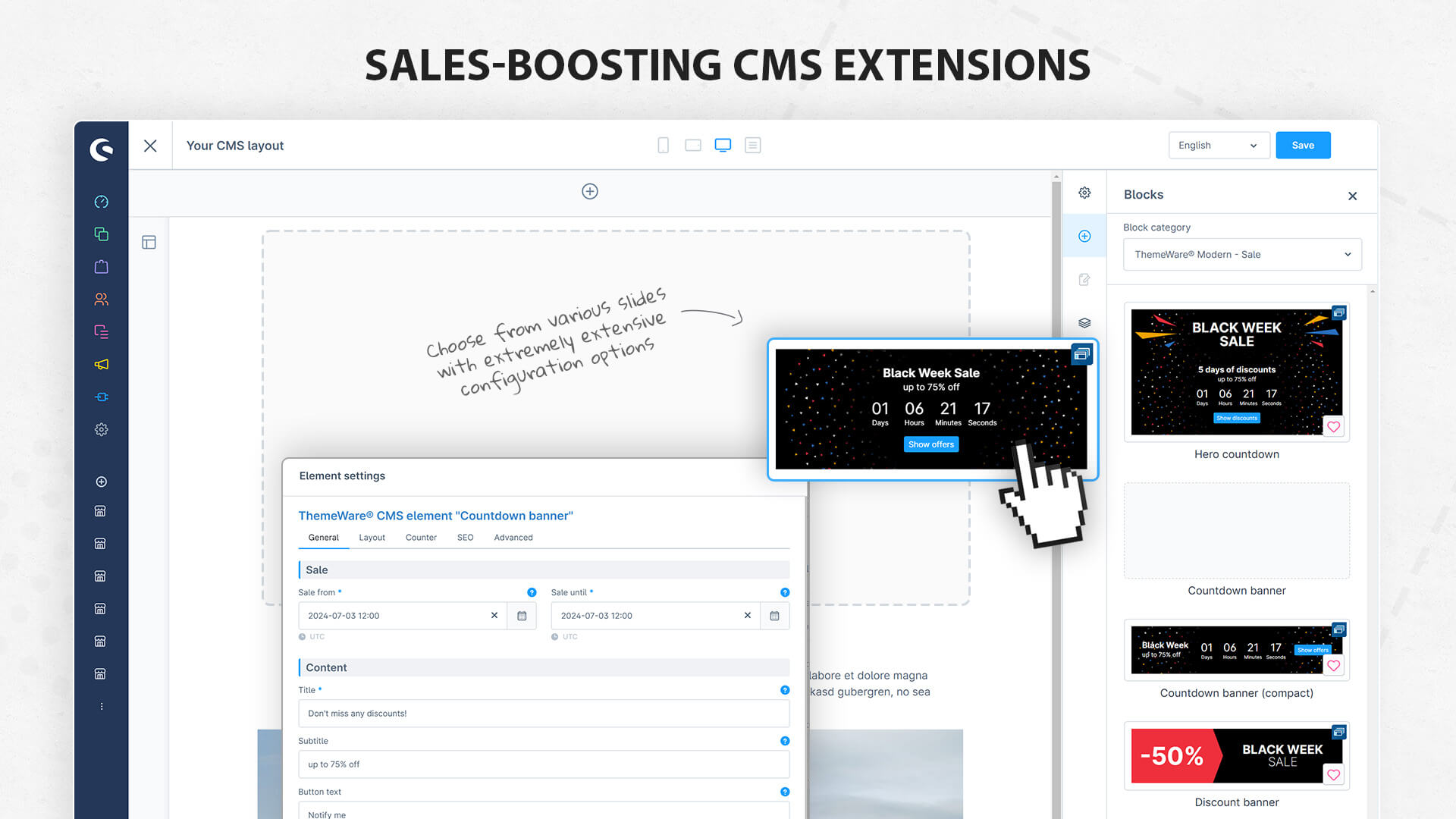Image resolution: width=1456 pixels, height=819 pixels.
Task: Expand the sale from date picker calendar
Action: pyautogui.click(x=523, y=615)
